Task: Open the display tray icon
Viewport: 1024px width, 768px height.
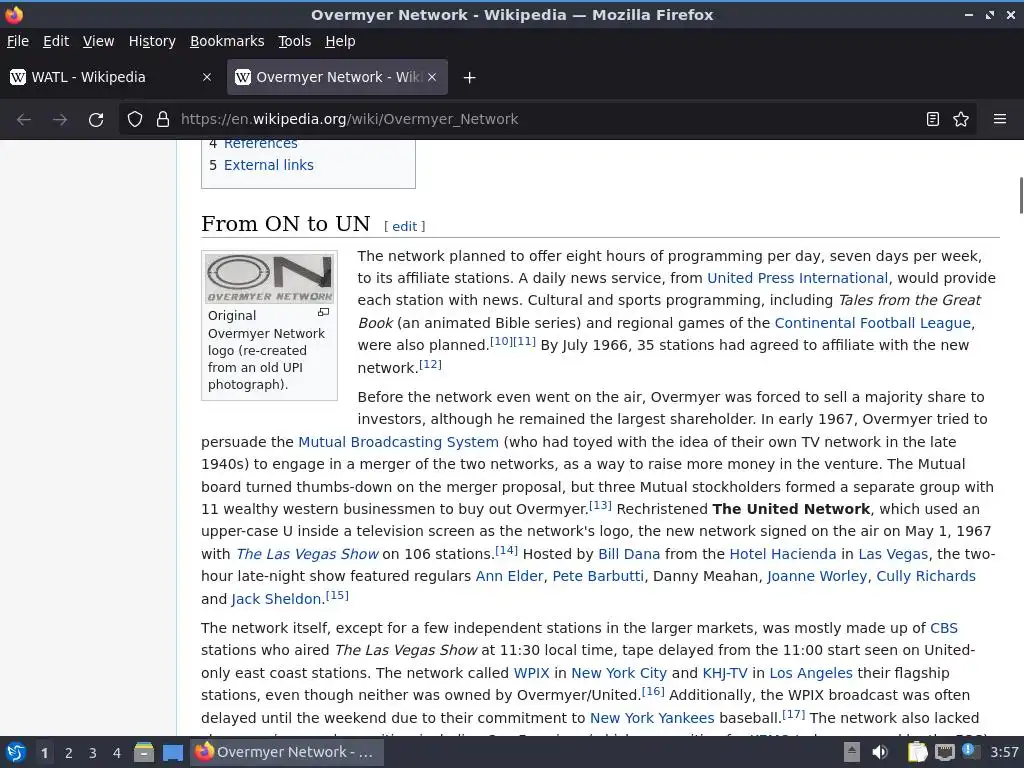Action: pos(944,752)
